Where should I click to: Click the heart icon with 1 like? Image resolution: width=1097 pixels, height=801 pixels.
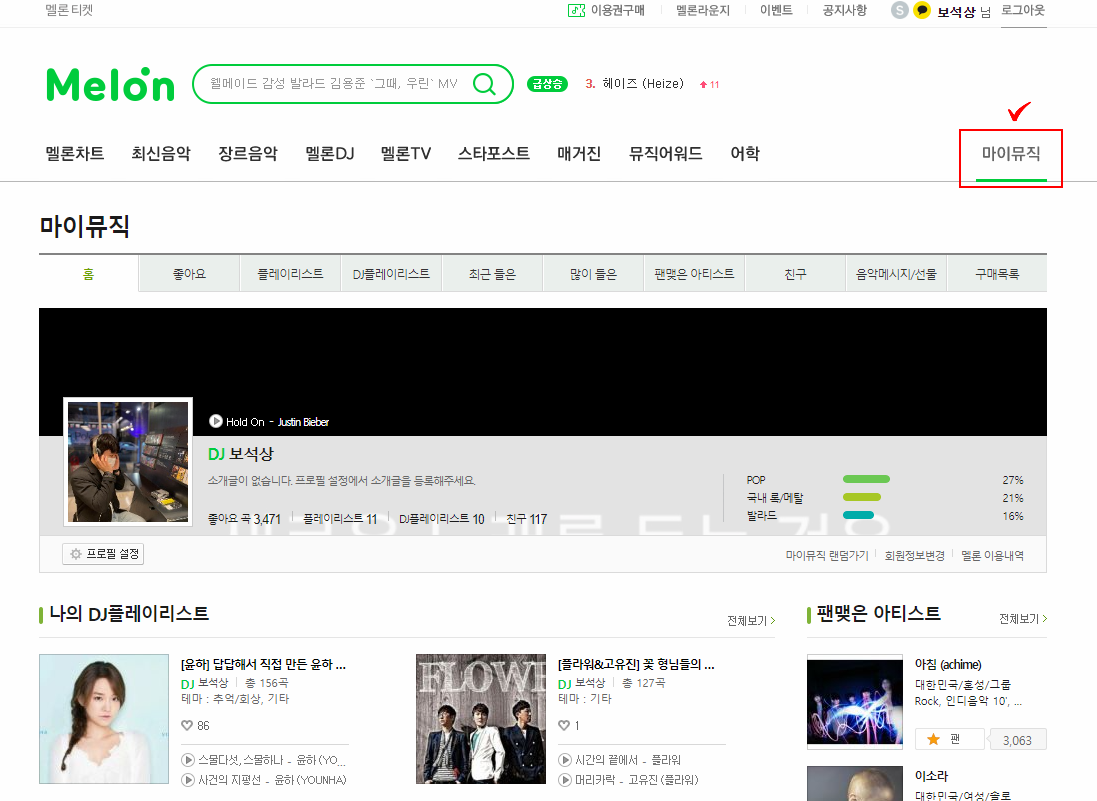(x=564, y=725)
